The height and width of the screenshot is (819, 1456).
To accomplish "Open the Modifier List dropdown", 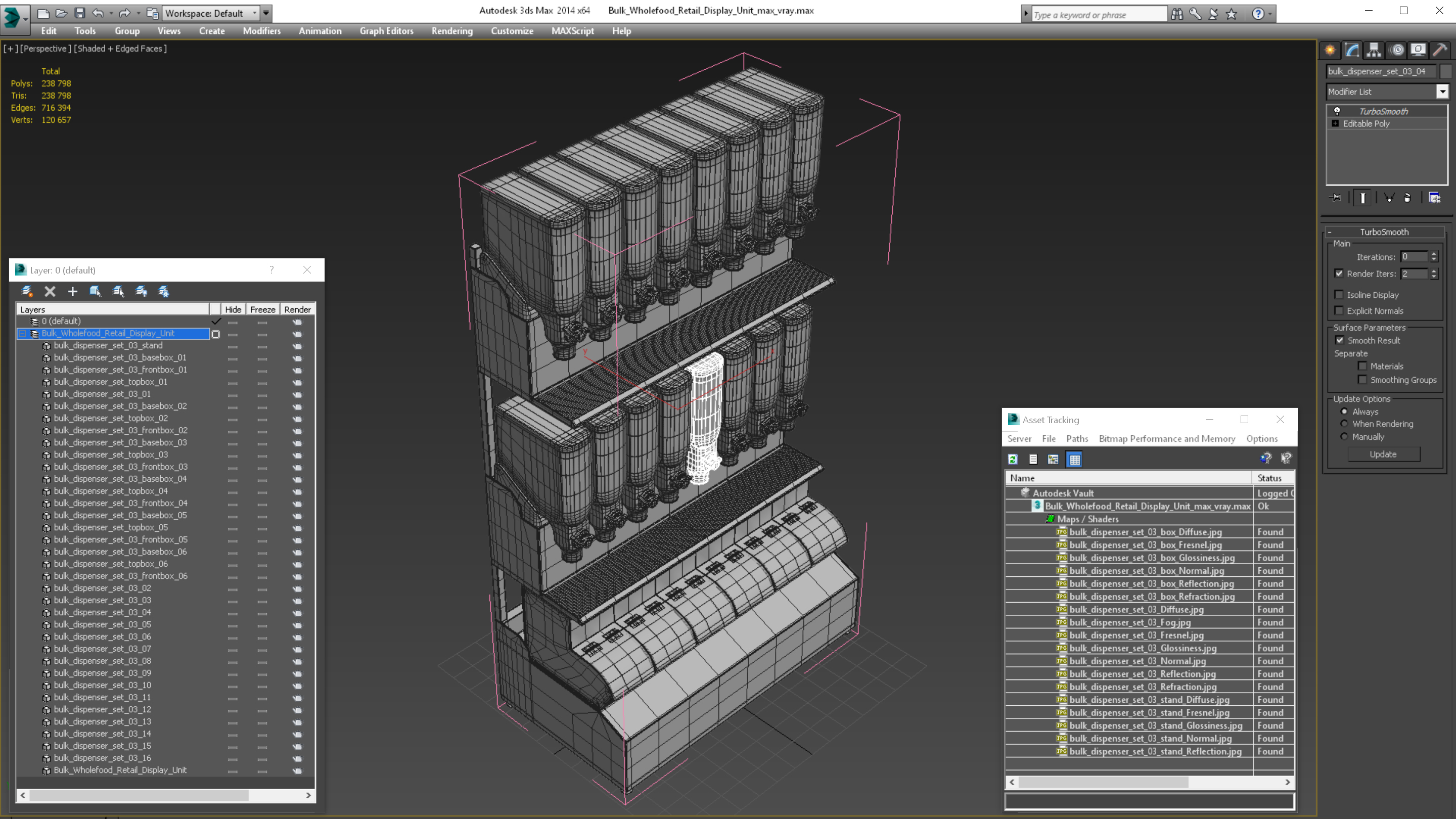I will point(1442,92).
